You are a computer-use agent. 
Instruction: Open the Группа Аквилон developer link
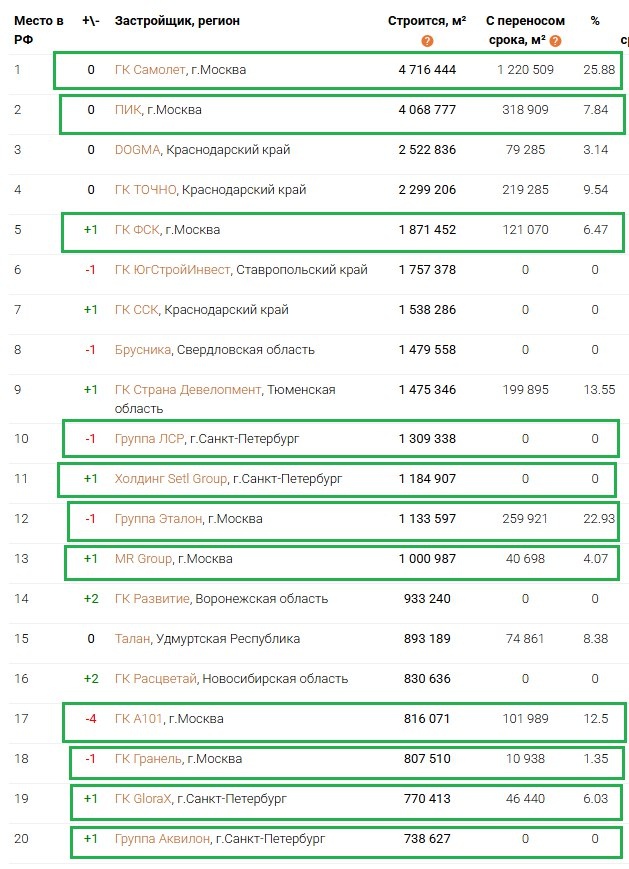(x=162, y=839)
